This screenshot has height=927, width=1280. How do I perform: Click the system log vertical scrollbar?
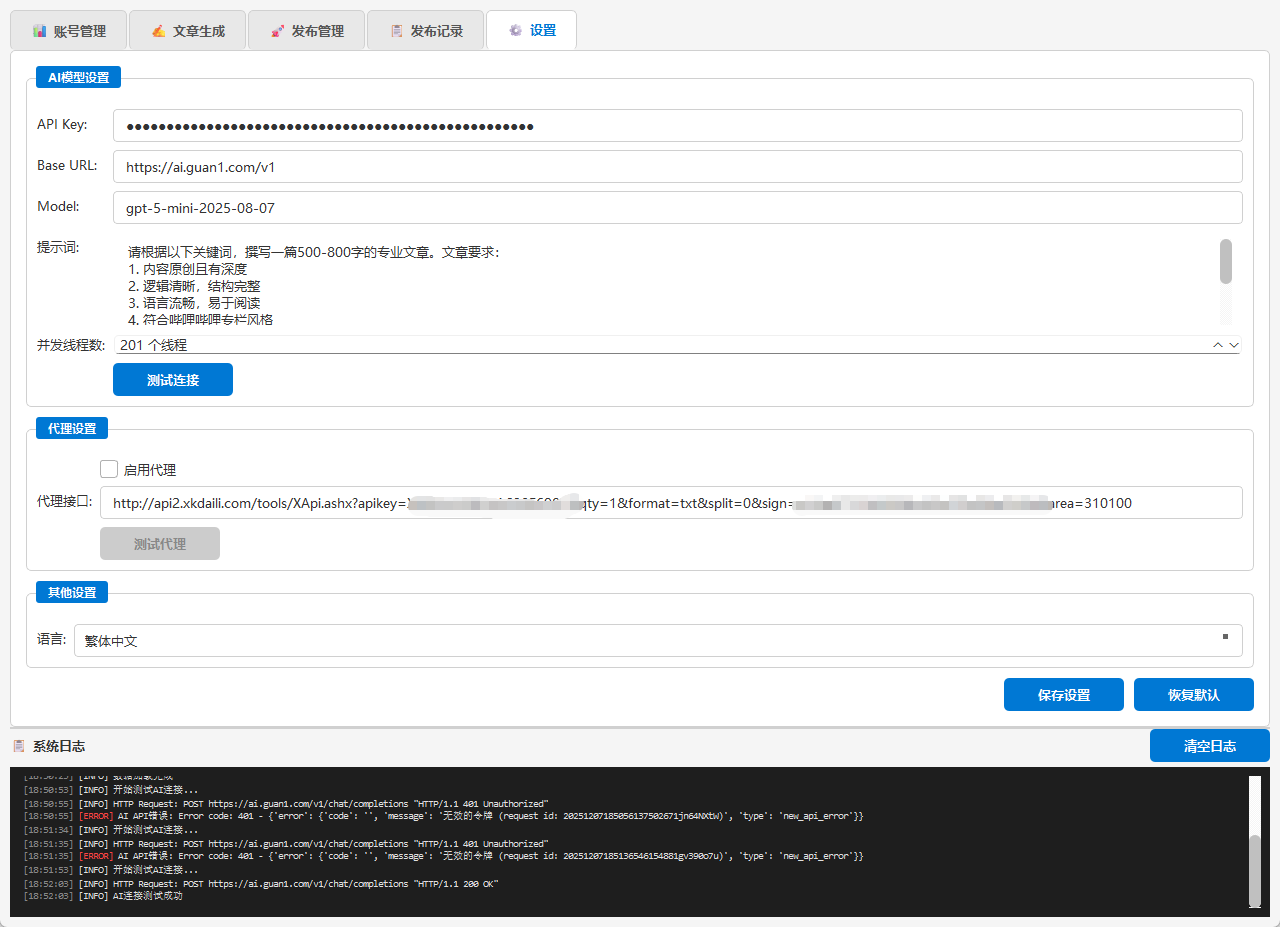[x=1254, y=868]
